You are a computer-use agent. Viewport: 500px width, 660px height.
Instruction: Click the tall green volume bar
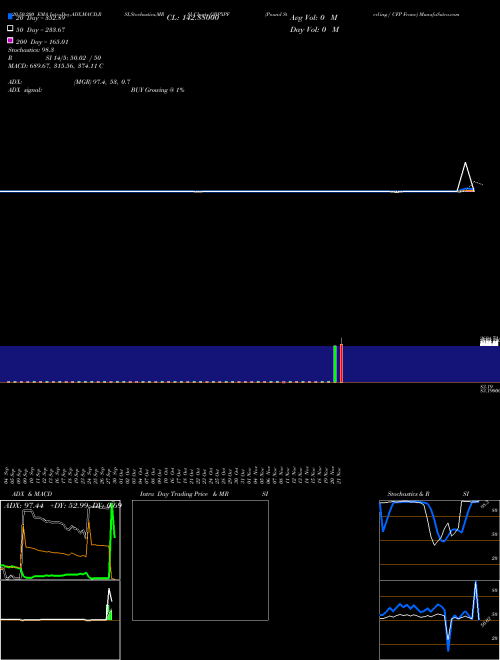click(x=335, y=364)
